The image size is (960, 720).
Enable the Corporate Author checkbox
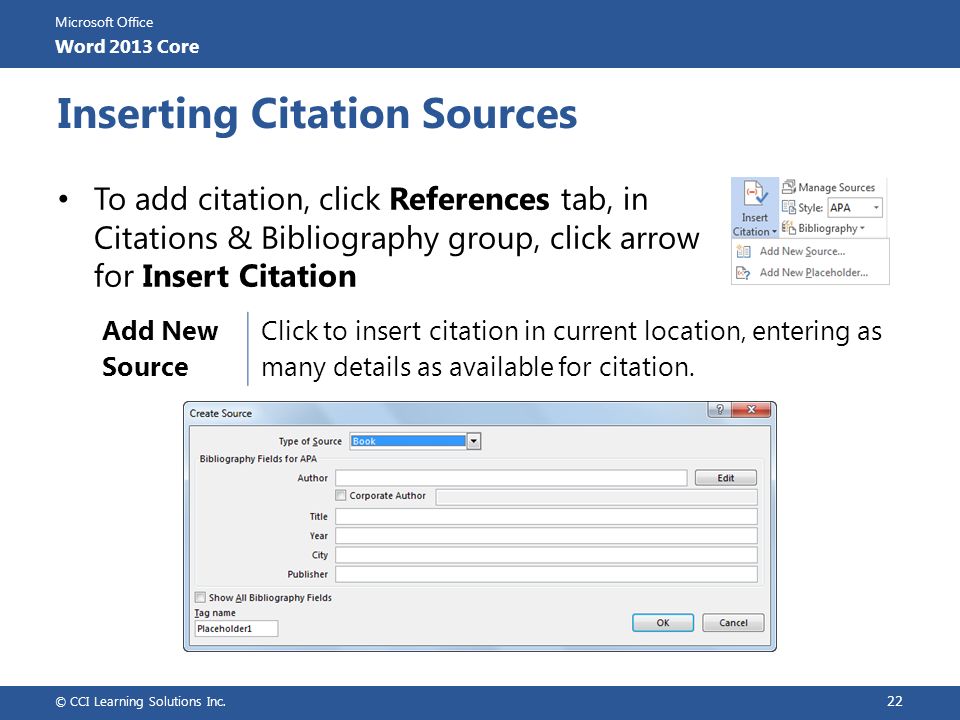[341, 495]
